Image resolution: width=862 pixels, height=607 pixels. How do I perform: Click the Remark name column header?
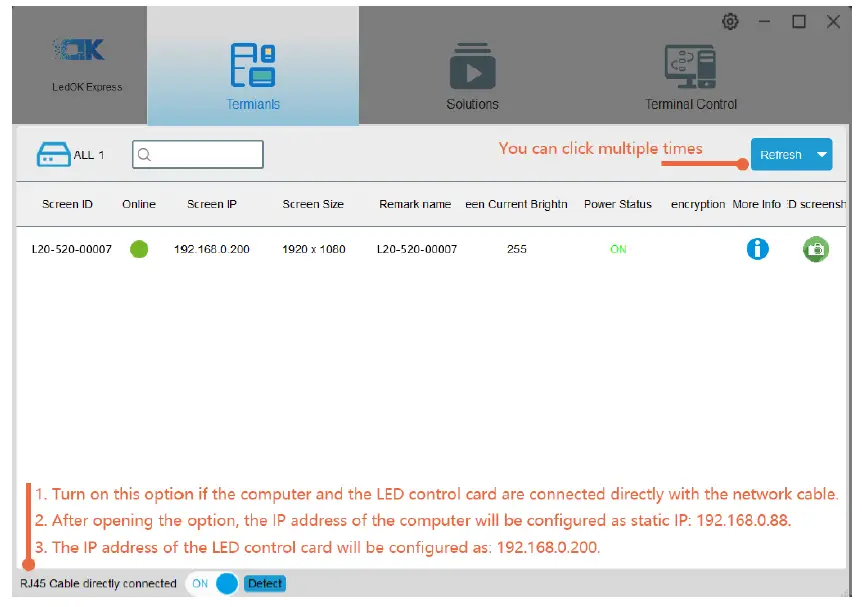(415, 204)
